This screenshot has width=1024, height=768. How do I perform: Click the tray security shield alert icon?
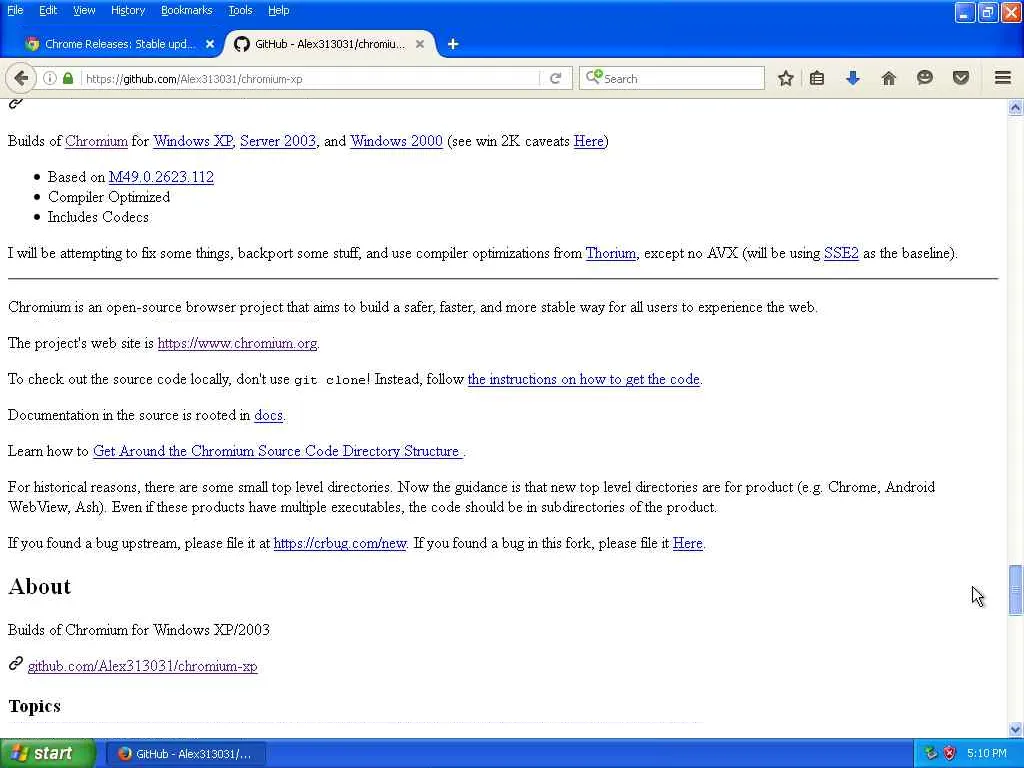click(950, 753)
